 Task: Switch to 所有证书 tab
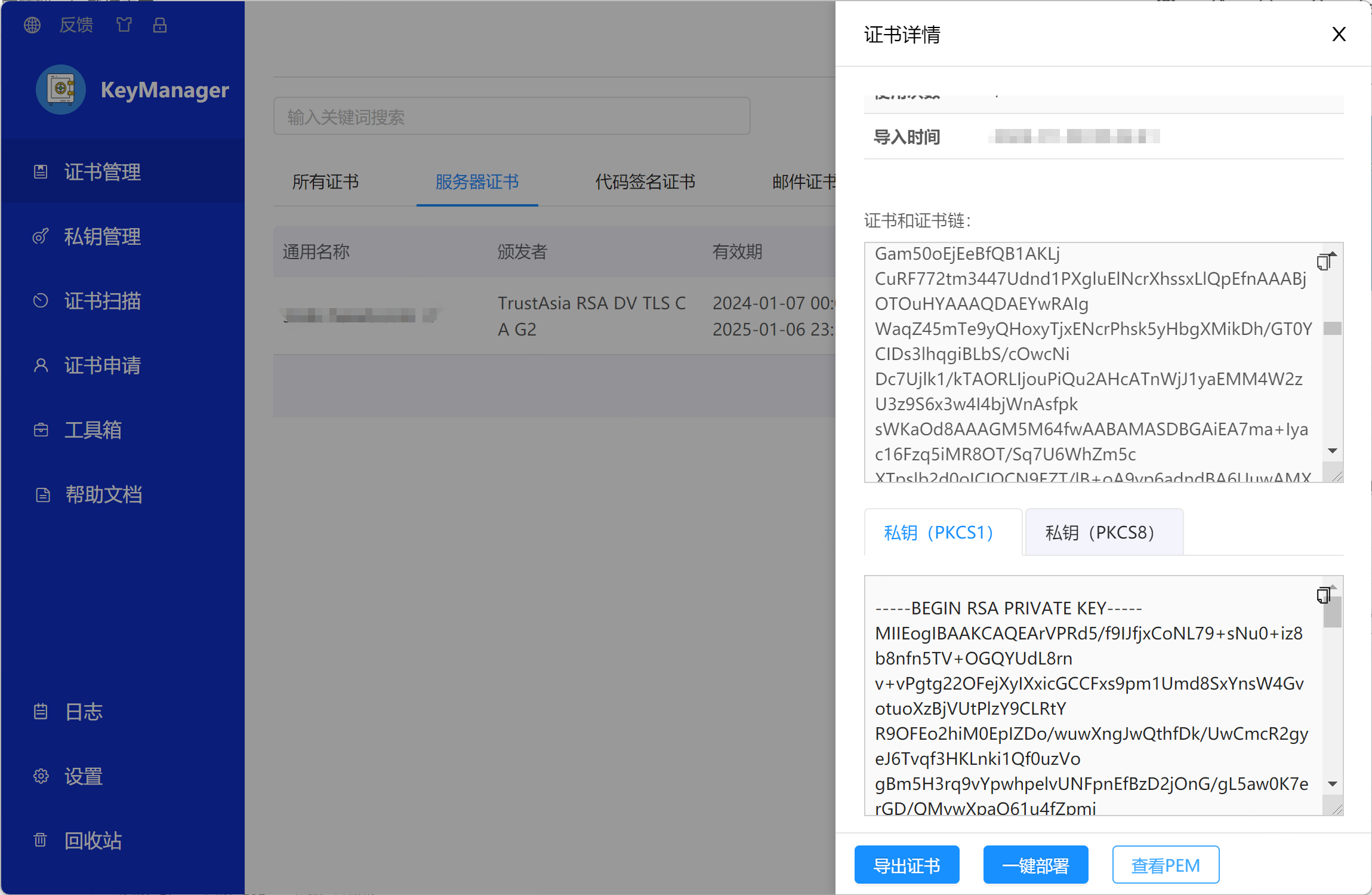[325, 182]
